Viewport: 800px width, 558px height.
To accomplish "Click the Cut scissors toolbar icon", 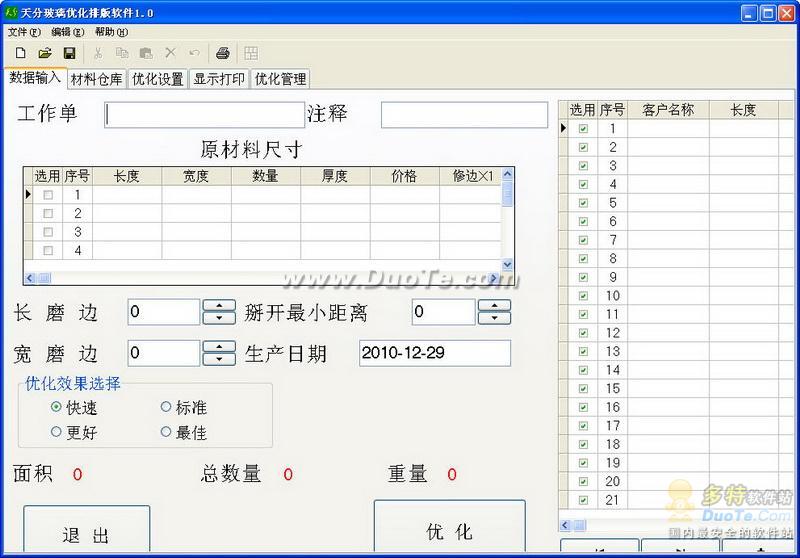I will (98, 53).
